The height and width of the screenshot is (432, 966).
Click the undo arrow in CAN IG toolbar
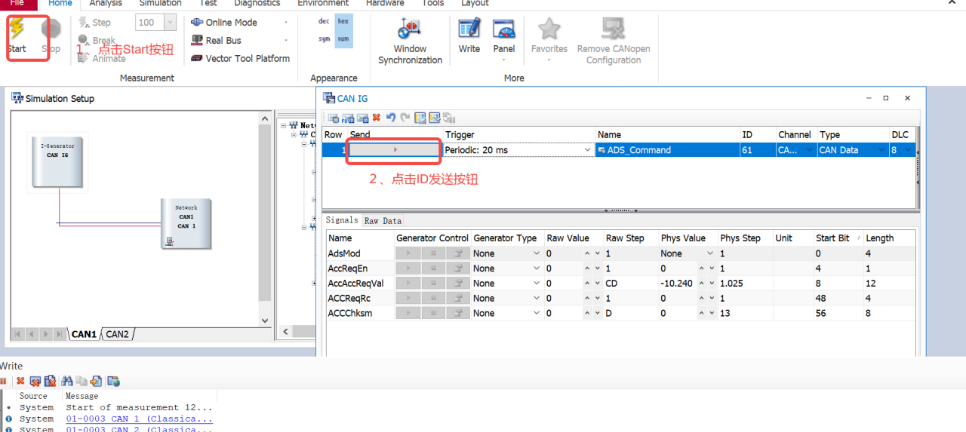pos(390,118)
